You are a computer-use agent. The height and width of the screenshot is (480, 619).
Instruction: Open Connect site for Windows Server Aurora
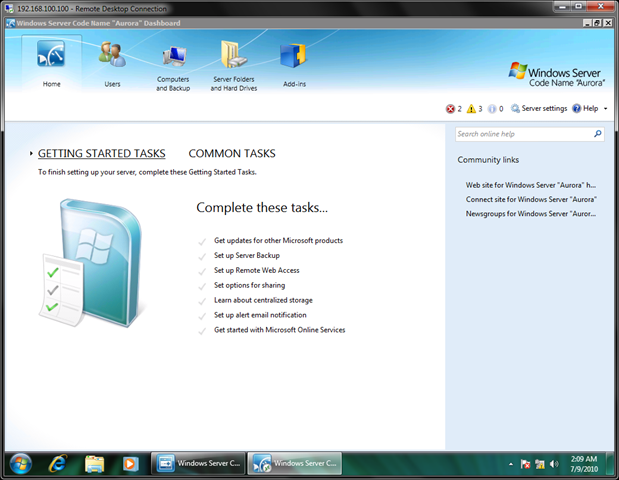click(x=531, y=199)
